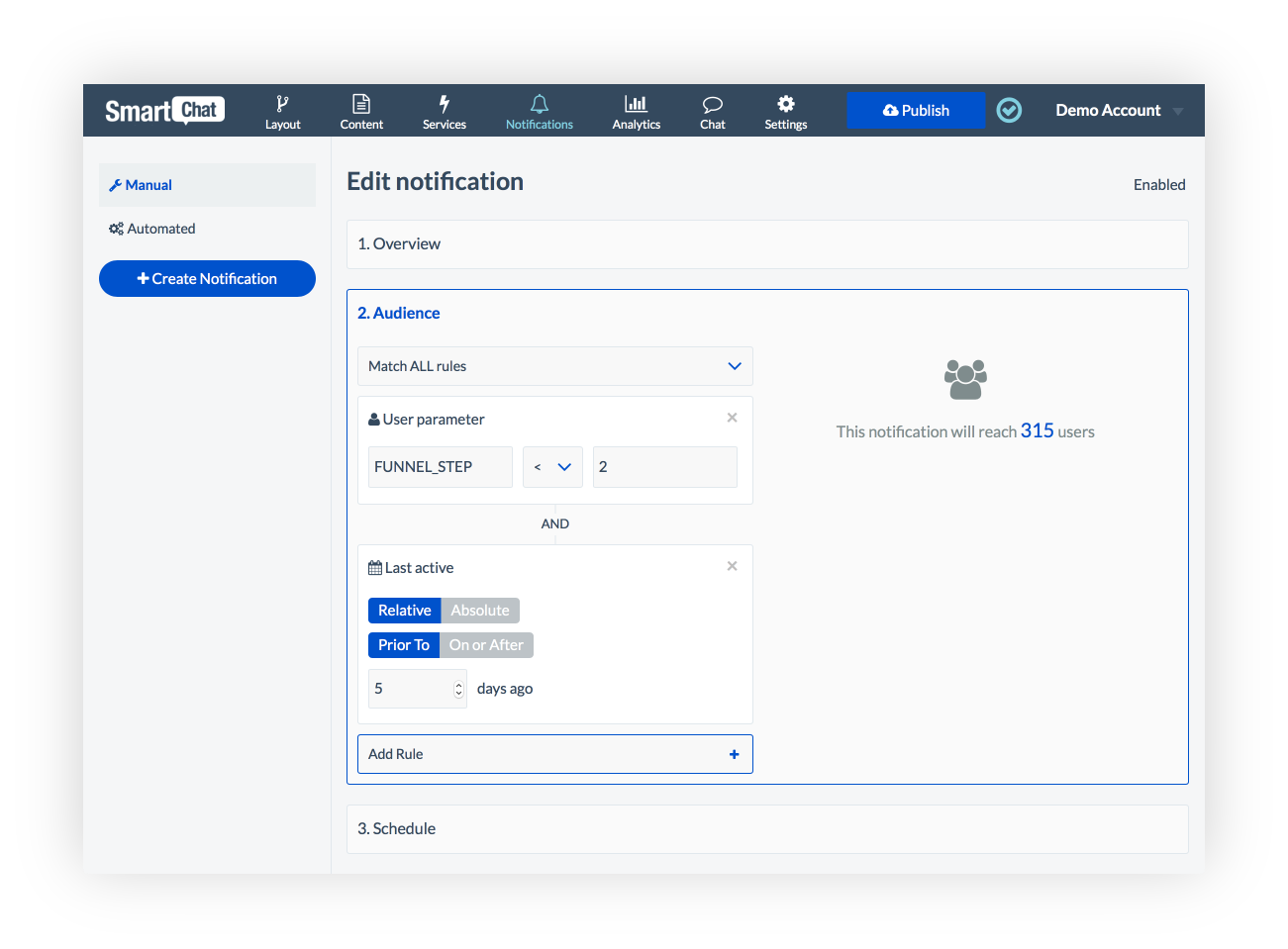The image size is (1288, 949).
Task: Click the published status checkmark icon
Action: (1009, 110)
